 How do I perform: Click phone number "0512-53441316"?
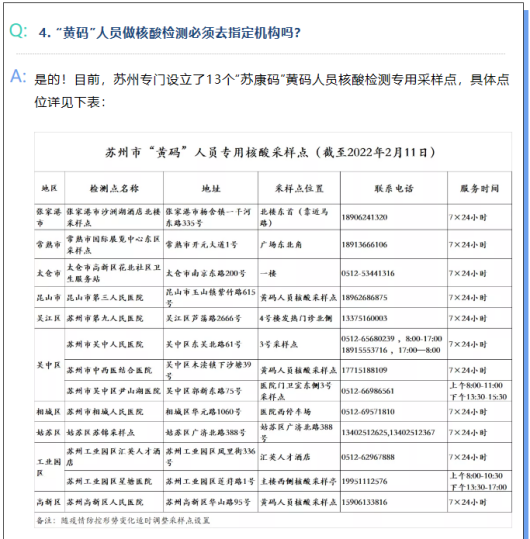pyautogui.click(x=368, y=273)
